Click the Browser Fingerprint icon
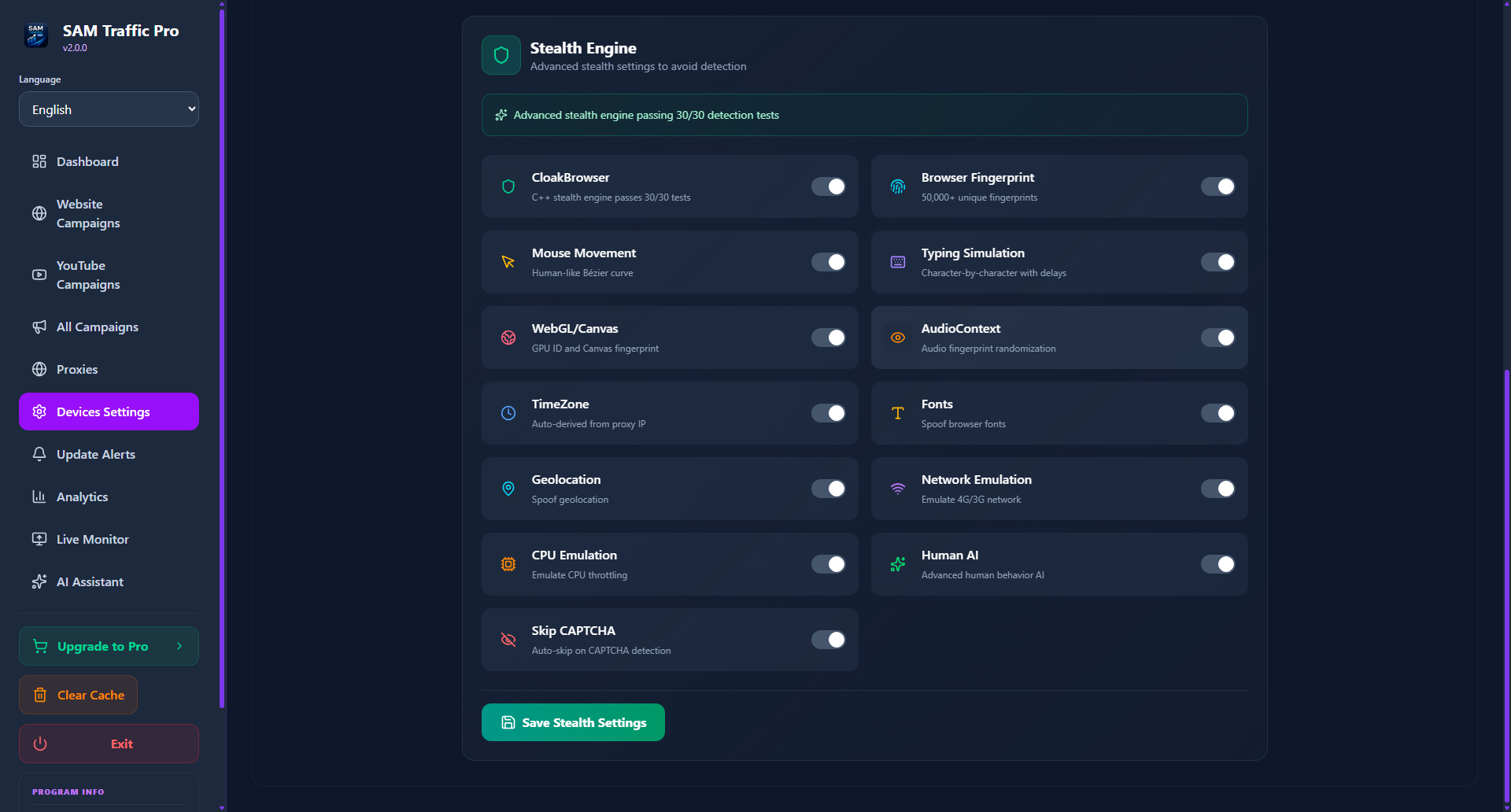The width and height of the screenshot is (1511, 812). tap(897, 186)
